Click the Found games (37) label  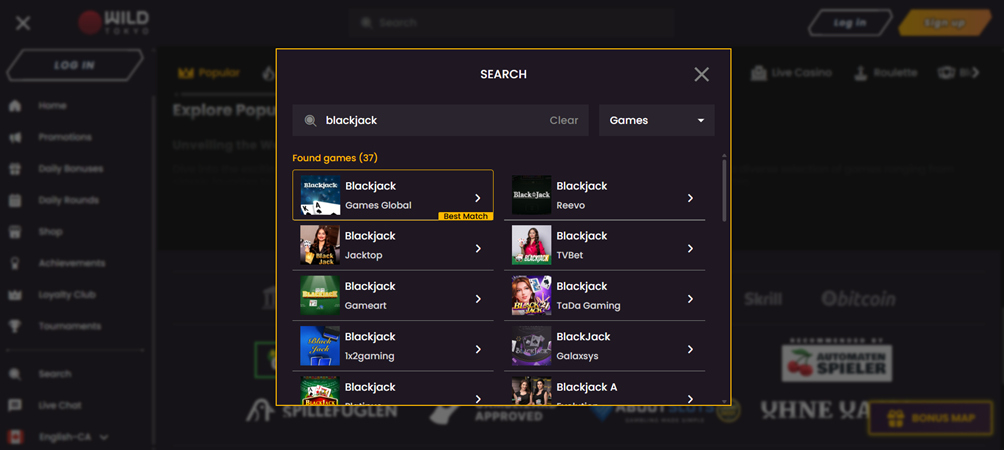pos(335,157)
